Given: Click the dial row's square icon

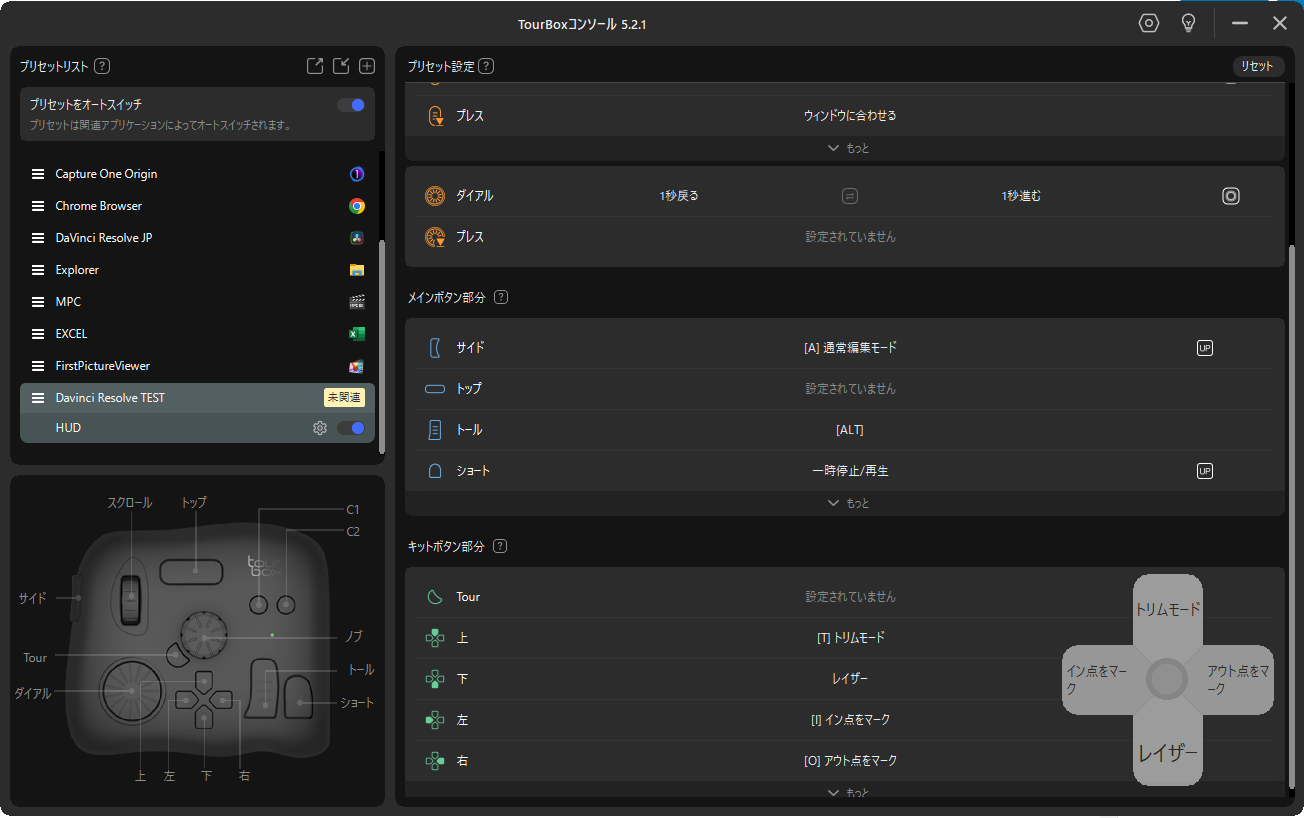Looking at the screenshot, I should point(1231,196).
